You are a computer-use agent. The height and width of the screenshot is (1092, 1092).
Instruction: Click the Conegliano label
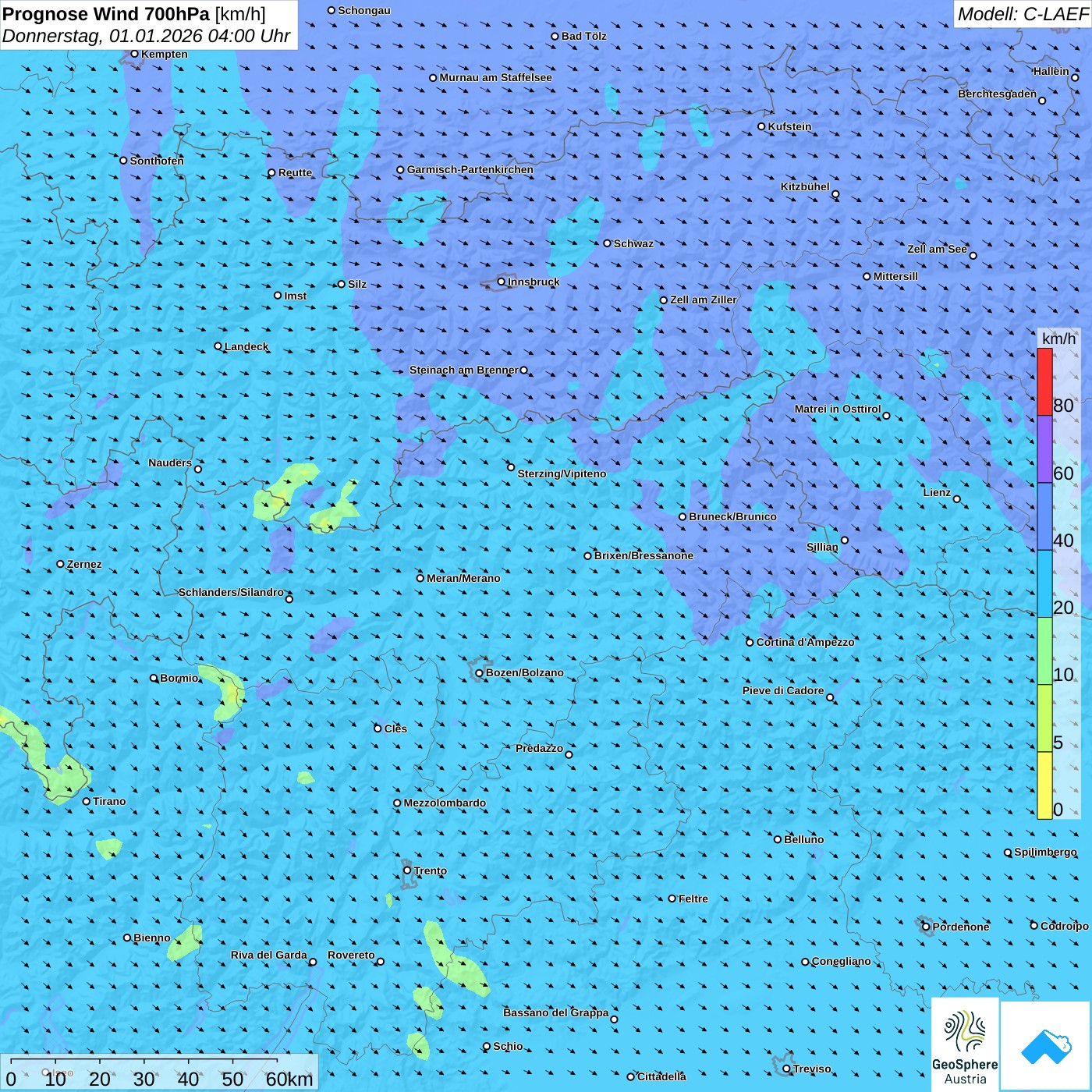click(841, 961)
